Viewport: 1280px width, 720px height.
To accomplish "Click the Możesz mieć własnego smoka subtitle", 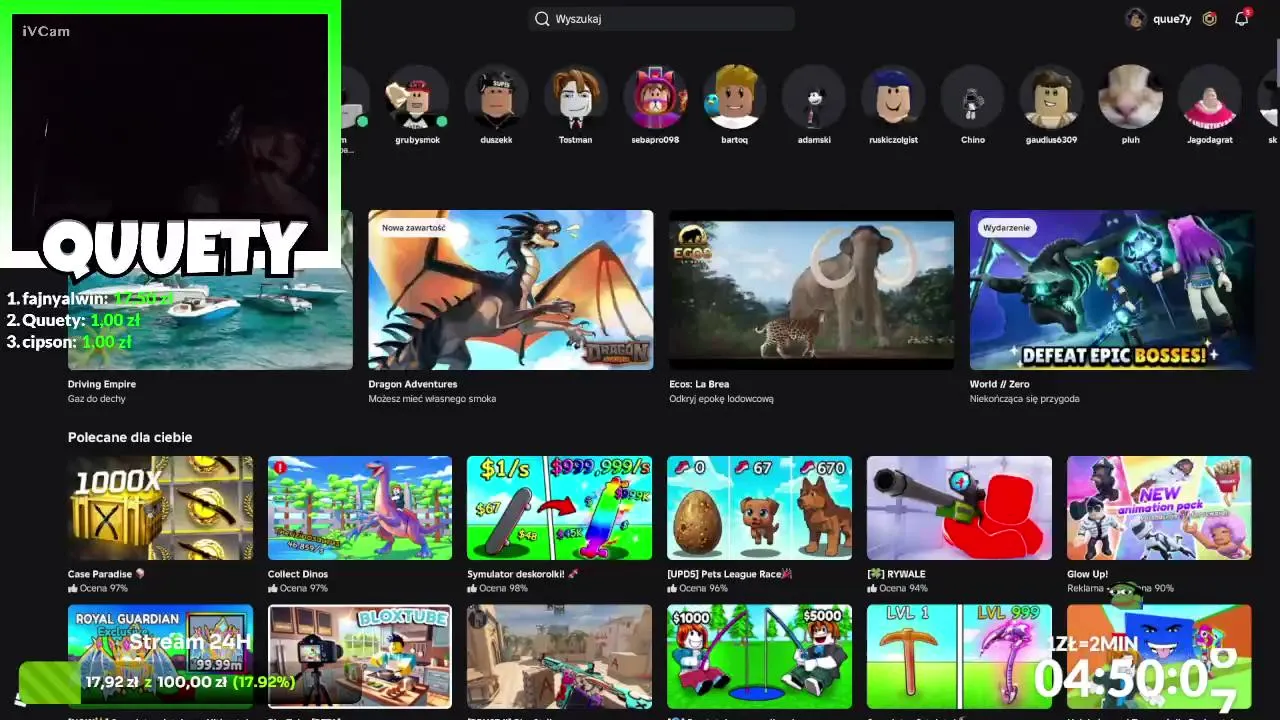I will click(x=432, y=399).
